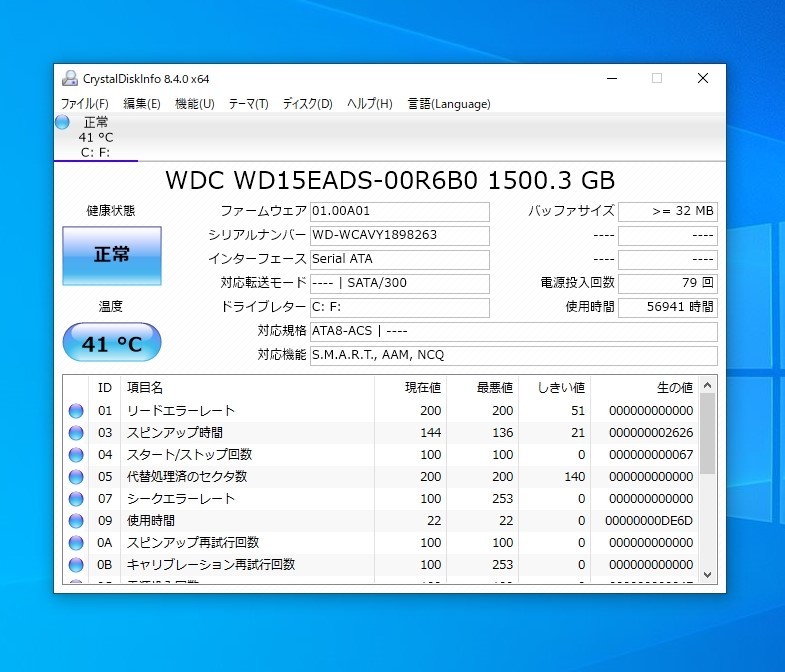This screenshot has height=672, width=785.
Task: Click status icon for リードエラーレート row
Action: tap(76, 411)
